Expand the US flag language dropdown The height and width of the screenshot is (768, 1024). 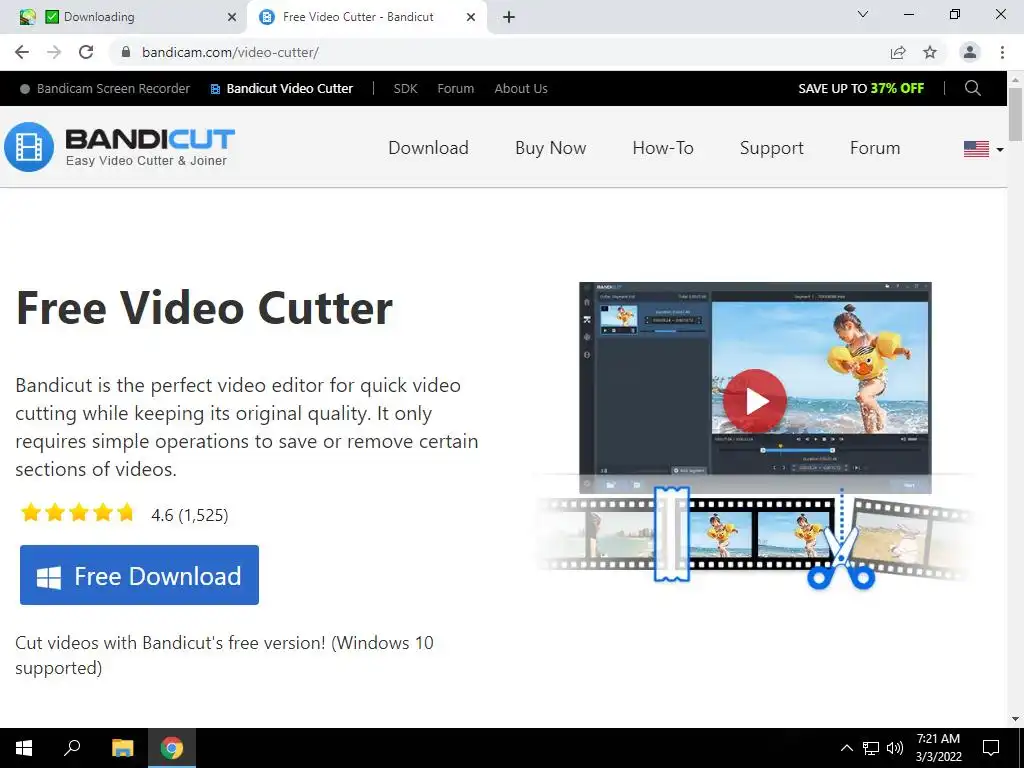[984, 149]
